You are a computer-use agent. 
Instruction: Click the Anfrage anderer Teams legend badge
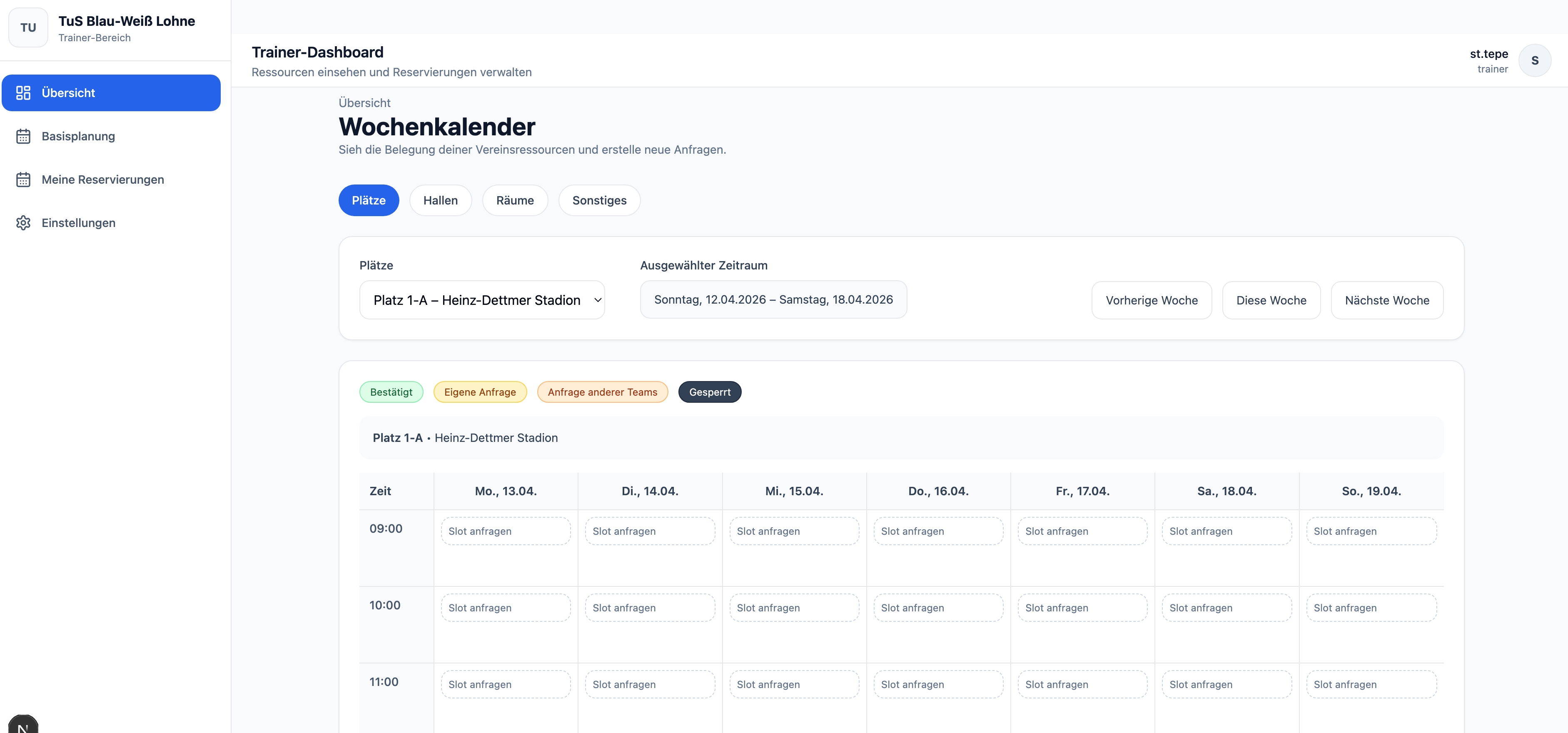[x=603, y=392]
